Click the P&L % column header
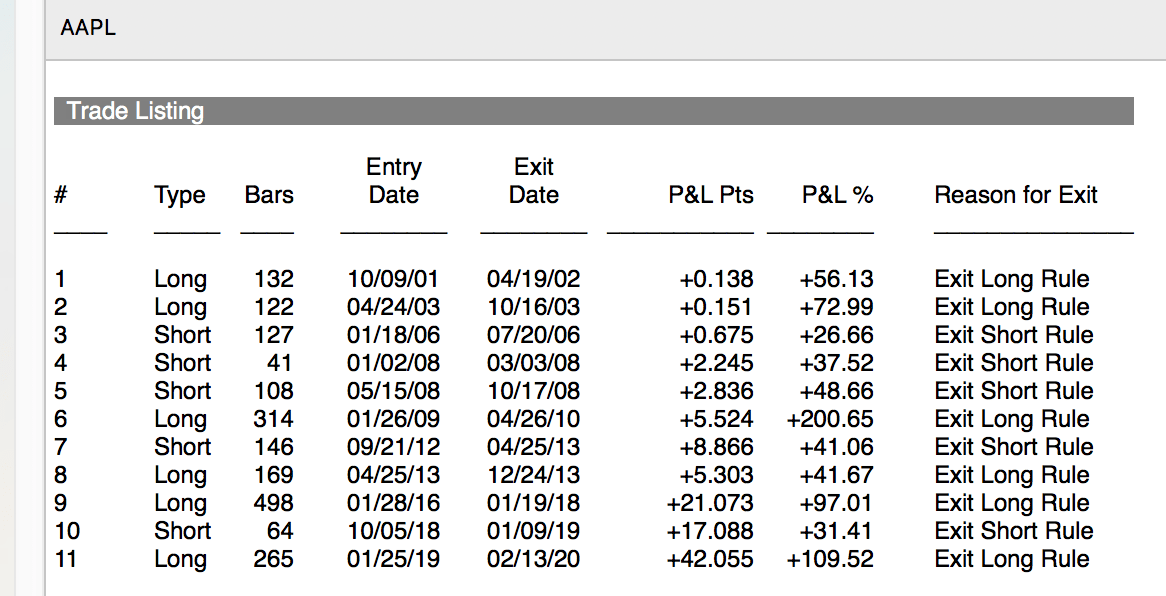This screenshot has width=1166, height=596. (838, 195)
